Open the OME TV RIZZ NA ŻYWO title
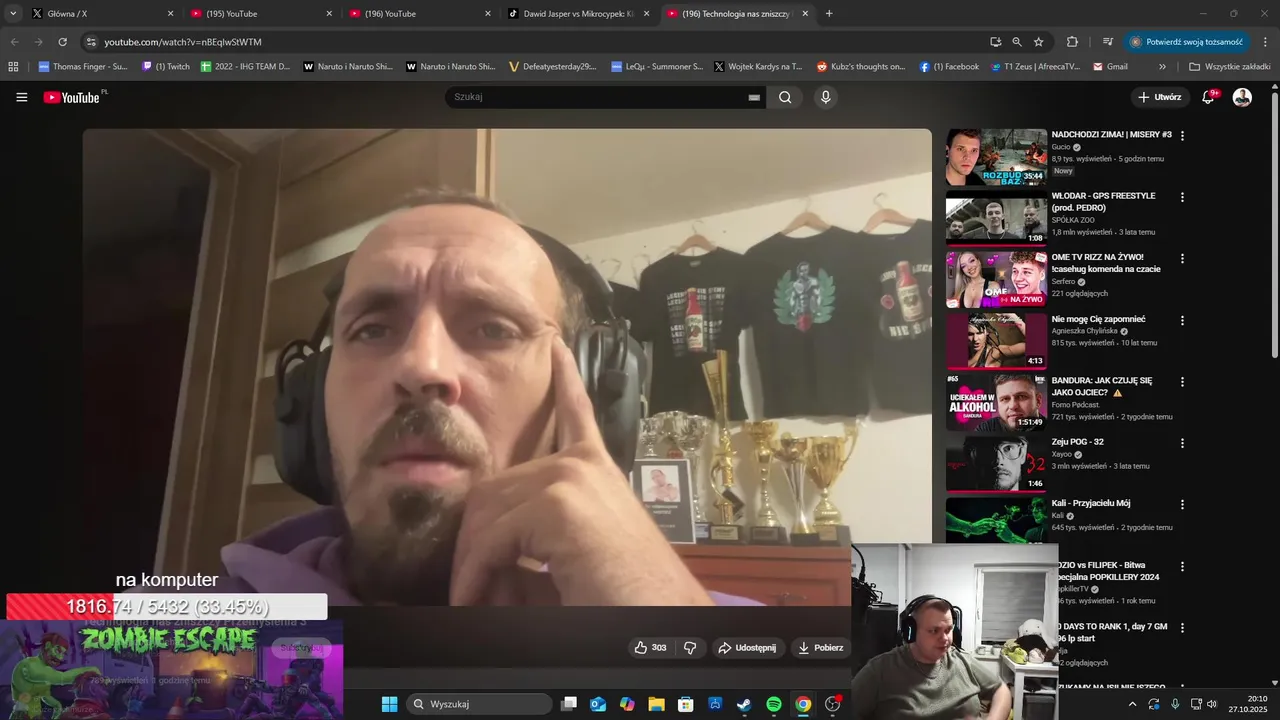The image size is (1280, 720). [1106, 263]
